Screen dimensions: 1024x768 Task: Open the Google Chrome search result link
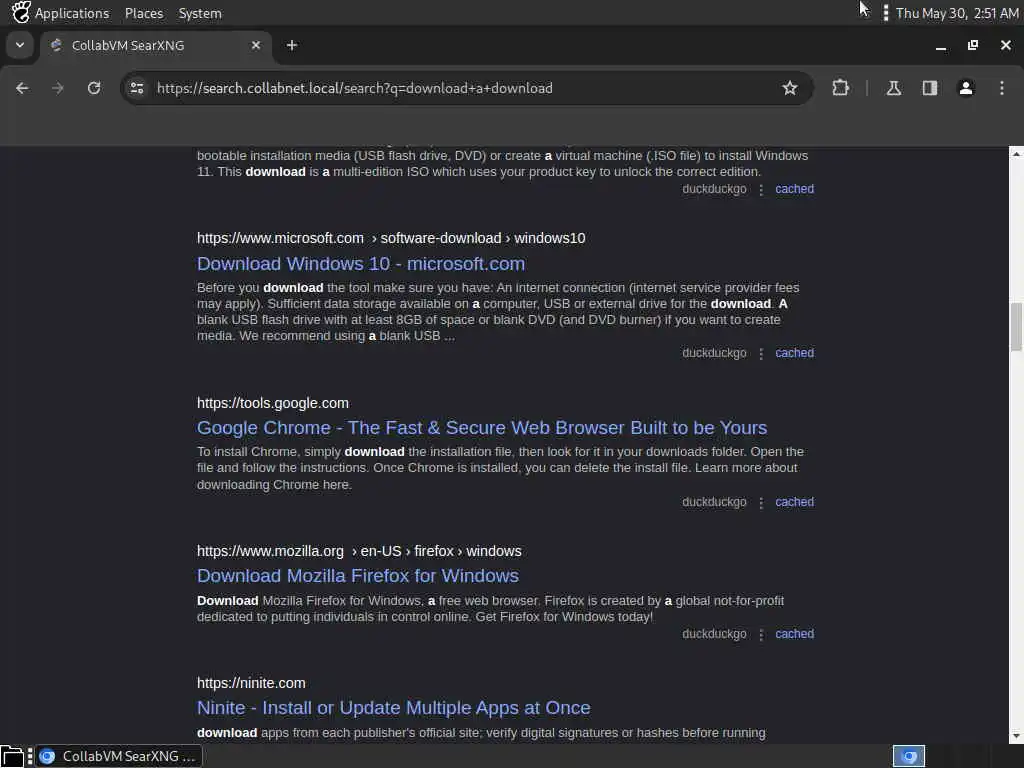click(482, 428)
